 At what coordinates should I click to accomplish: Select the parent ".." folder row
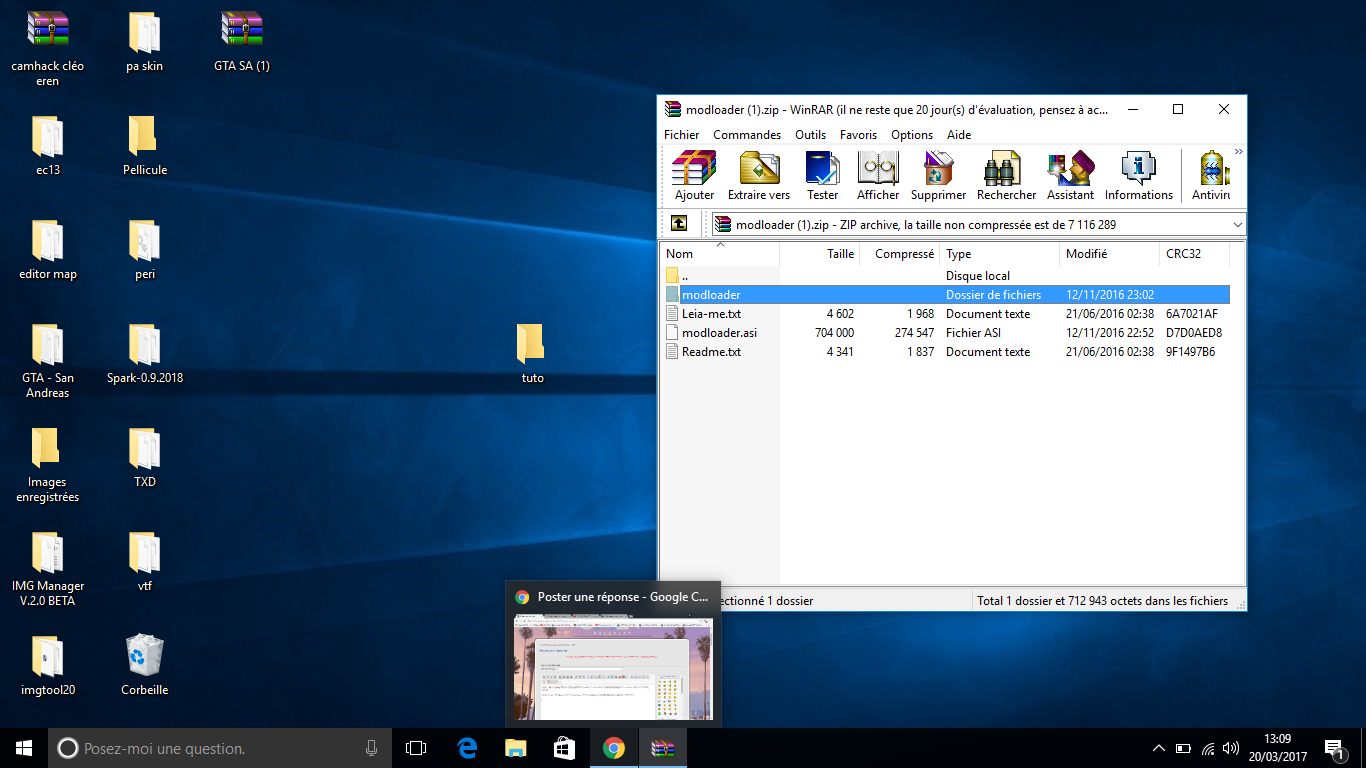click(x=946, y=275)
